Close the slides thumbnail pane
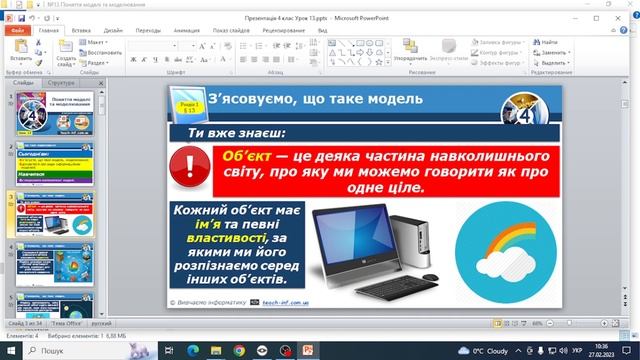This screenshot has width=640, height=360. [x=101, y=83]
